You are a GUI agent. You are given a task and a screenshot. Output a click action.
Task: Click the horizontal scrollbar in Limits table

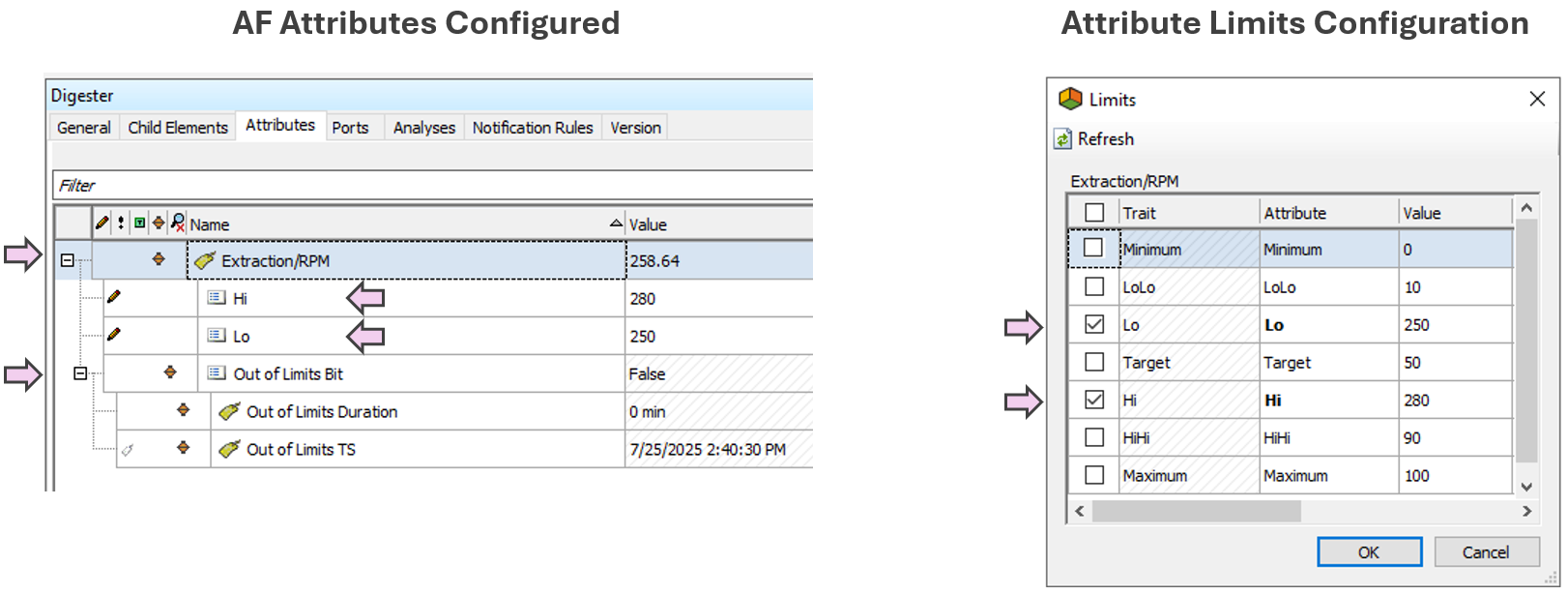click(1197, 511)
